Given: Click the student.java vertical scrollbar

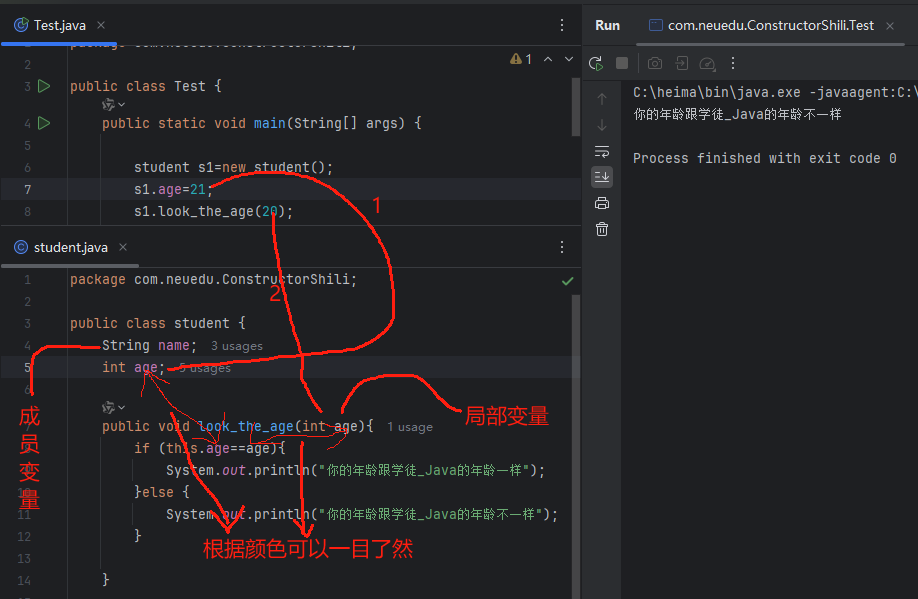Looking at the screenshot, I should pyautogui.click(x=576, y=445).
